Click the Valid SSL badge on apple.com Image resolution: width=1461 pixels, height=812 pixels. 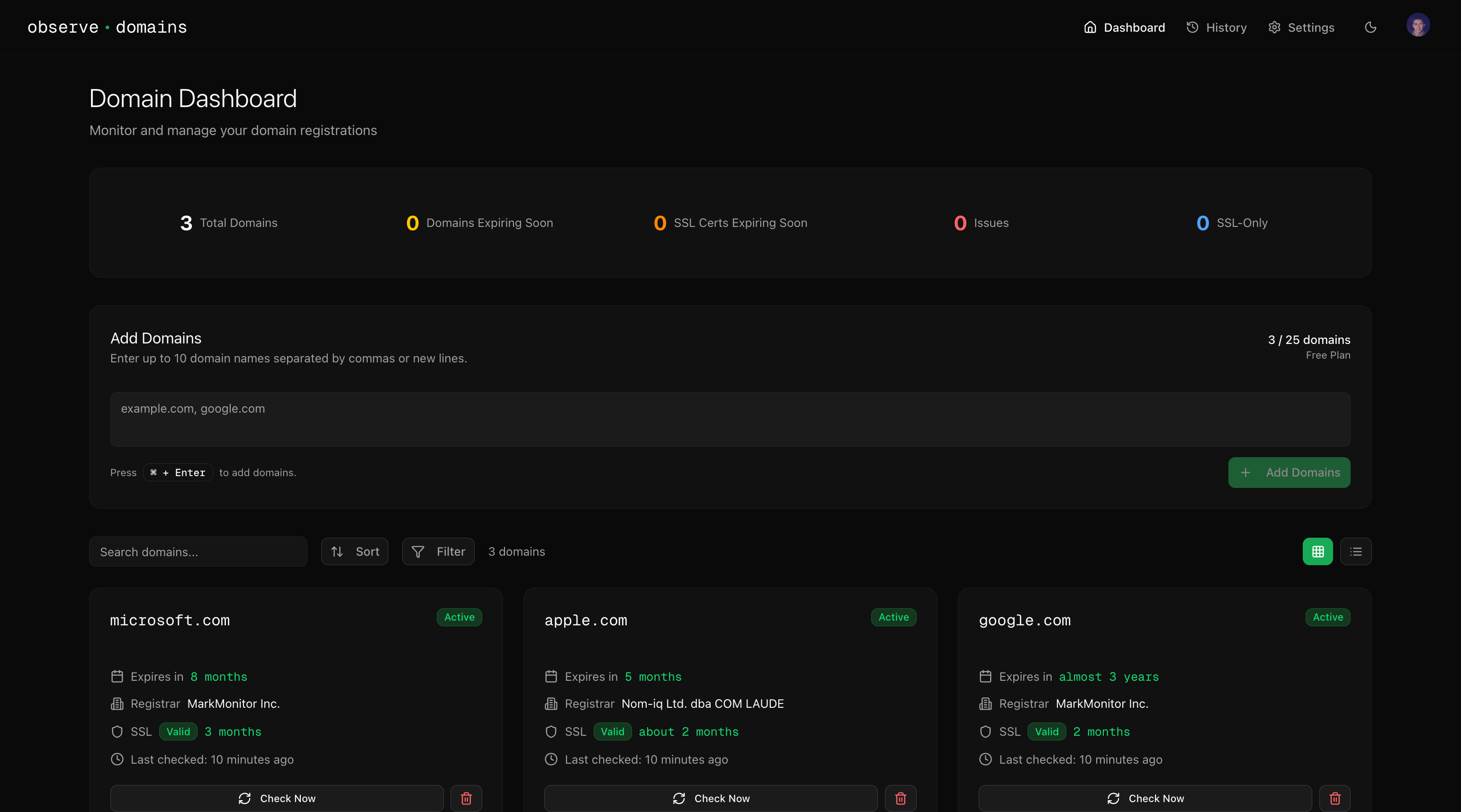click(613, 731)
